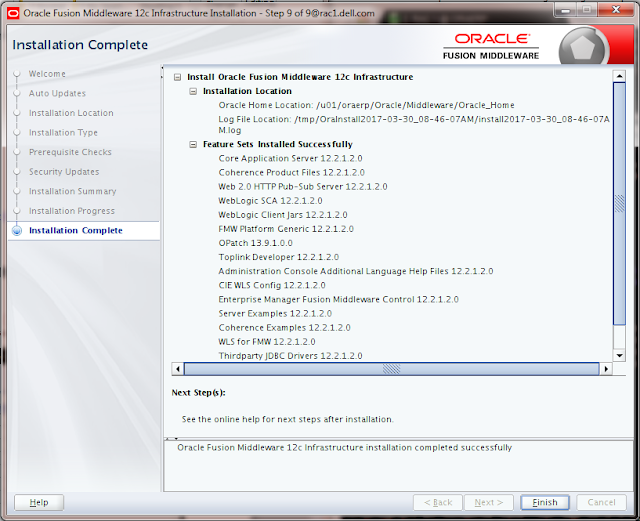Select the Installation Location sidebar step
The width and height of the screenshot is (640, 521).
(x=71, y=113)
